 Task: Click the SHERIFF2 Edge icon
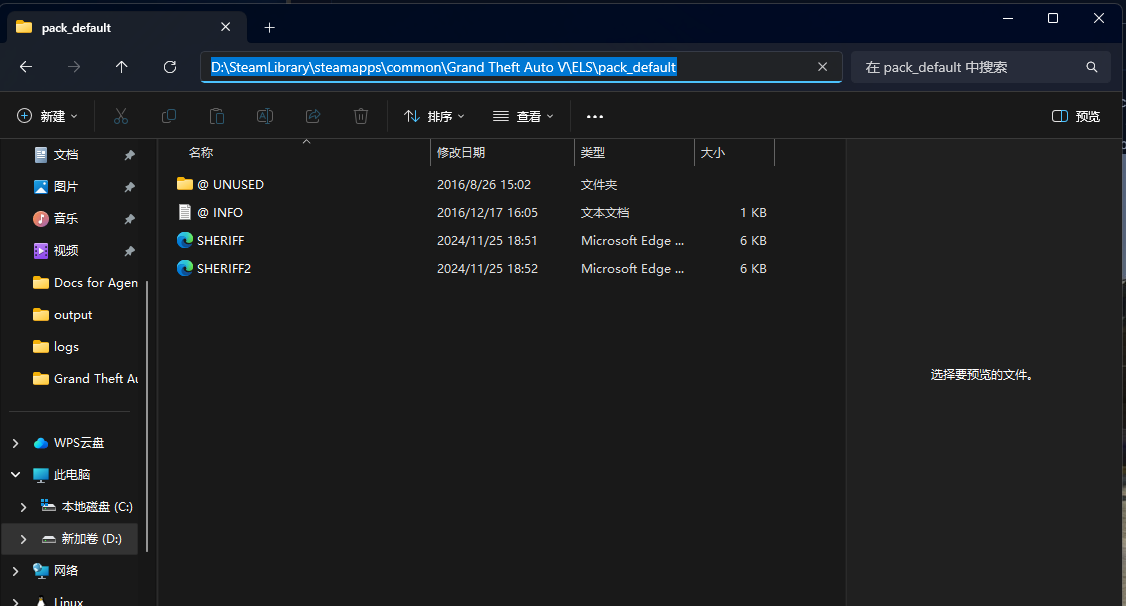point(185,268)
